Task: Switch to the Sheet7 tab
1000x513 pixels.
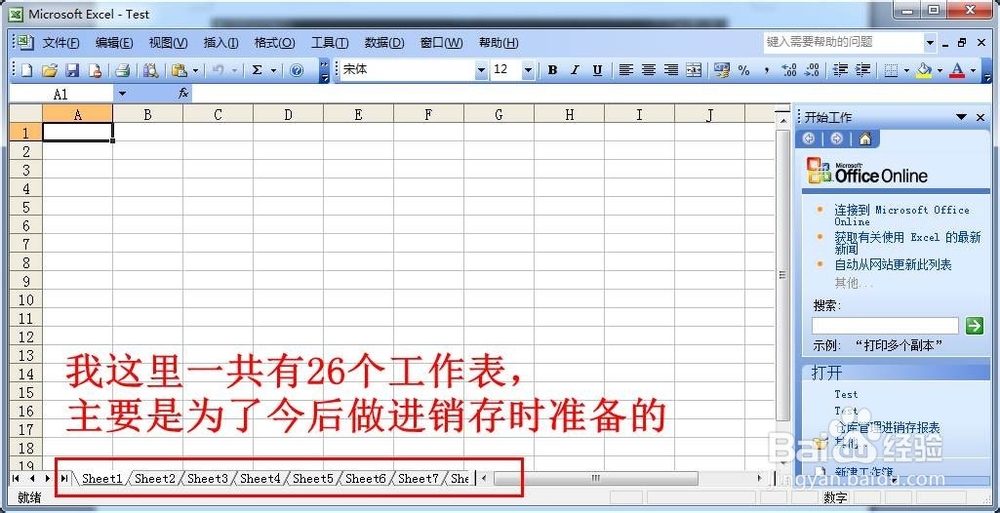Action: [x=418, y=478]
